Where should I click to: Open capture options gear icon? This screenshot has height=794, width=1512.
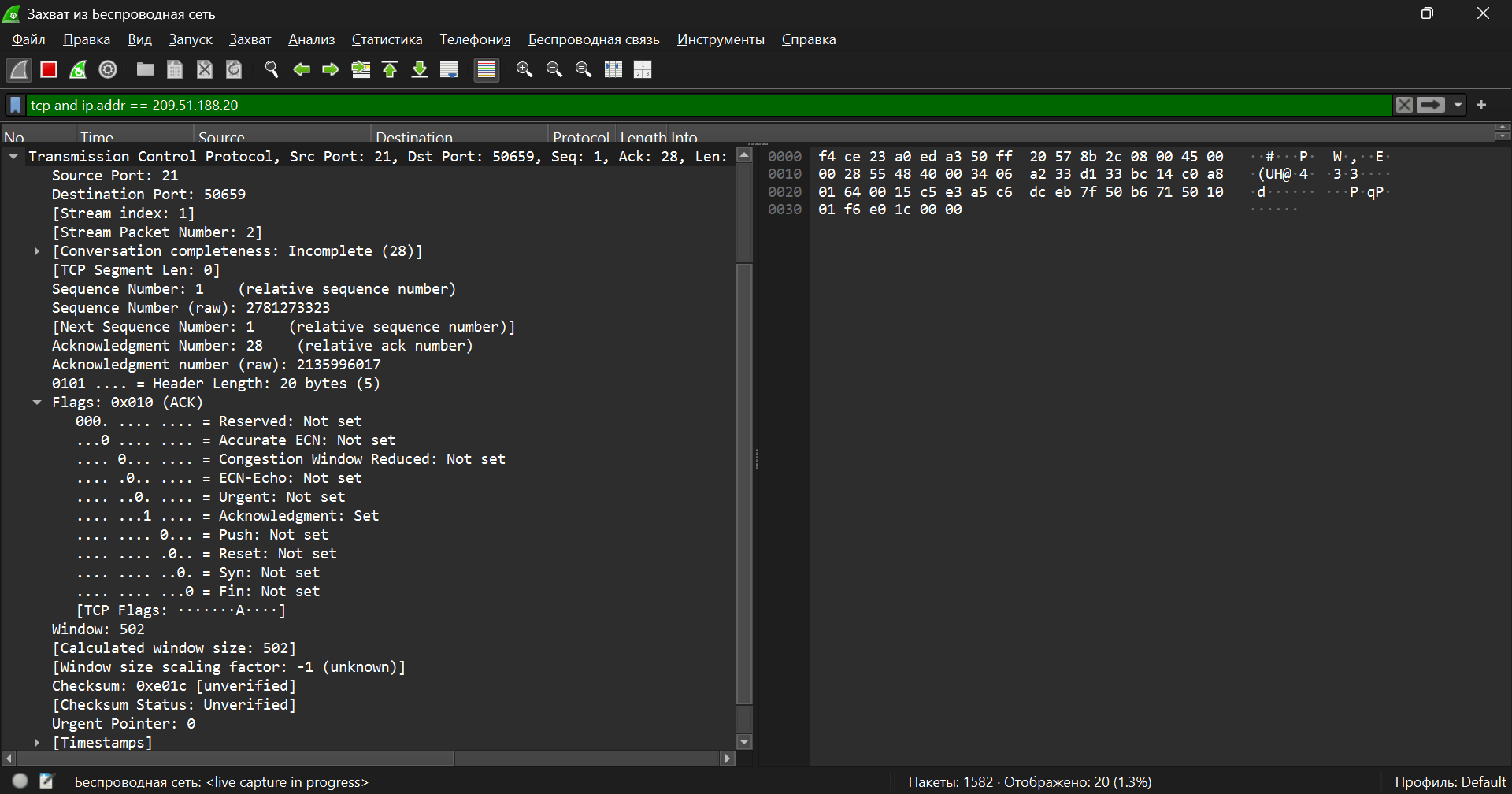pos(108,70)
